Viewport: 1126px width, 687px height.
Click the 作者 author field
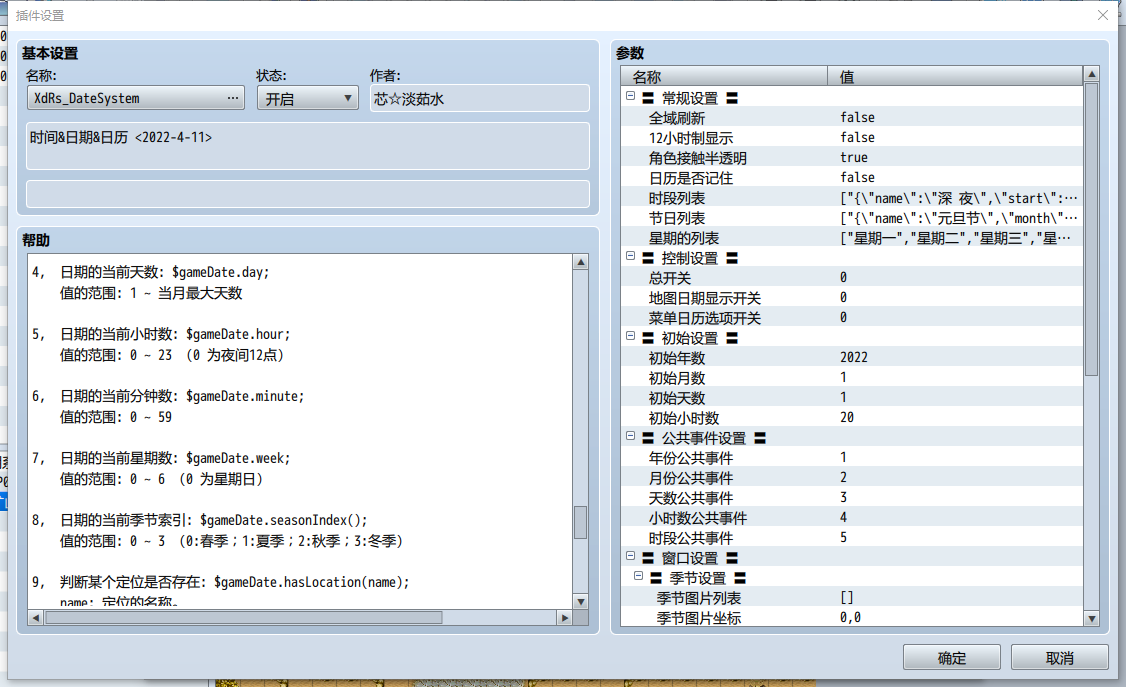480,98
